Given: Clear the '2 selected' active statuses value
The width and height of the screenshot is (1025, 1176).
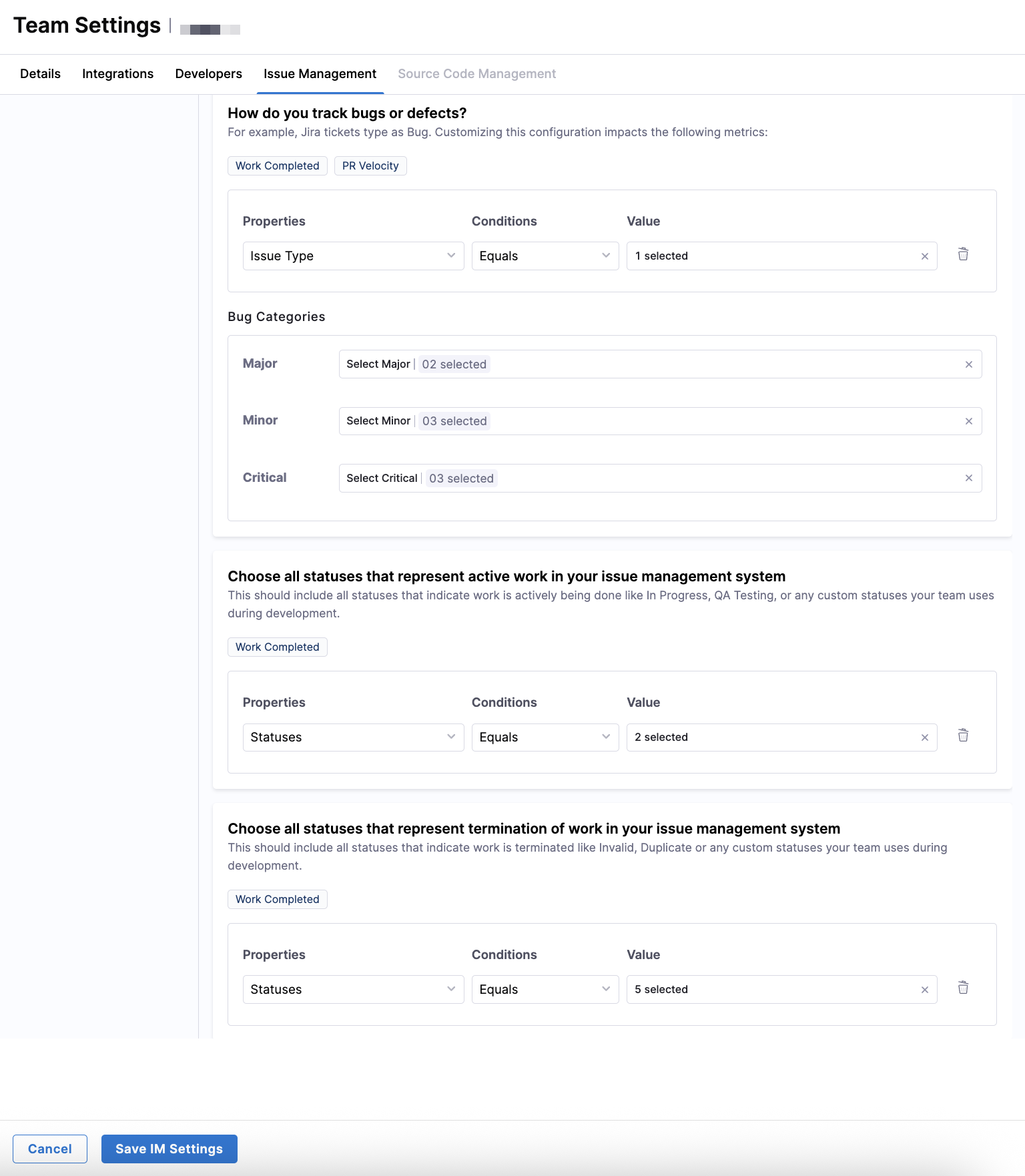Looking at the screenshot, I should 924,738.
